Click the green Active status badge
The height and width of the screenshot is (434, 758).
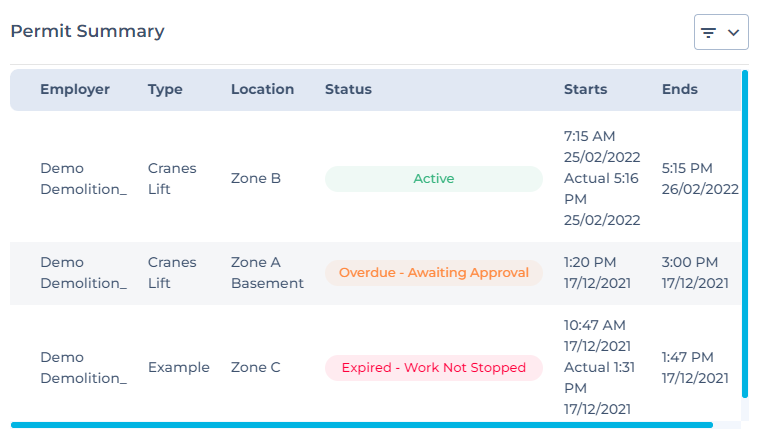(433, 179)
